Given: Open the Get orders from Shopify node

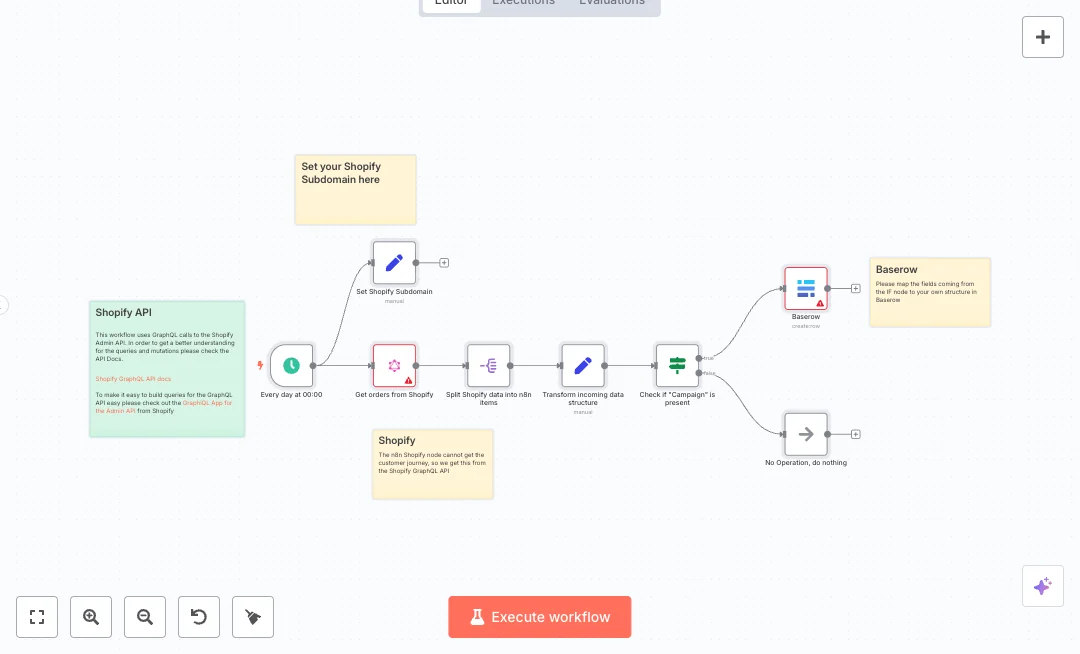Looking at the screenshot, I should [394, 366].
